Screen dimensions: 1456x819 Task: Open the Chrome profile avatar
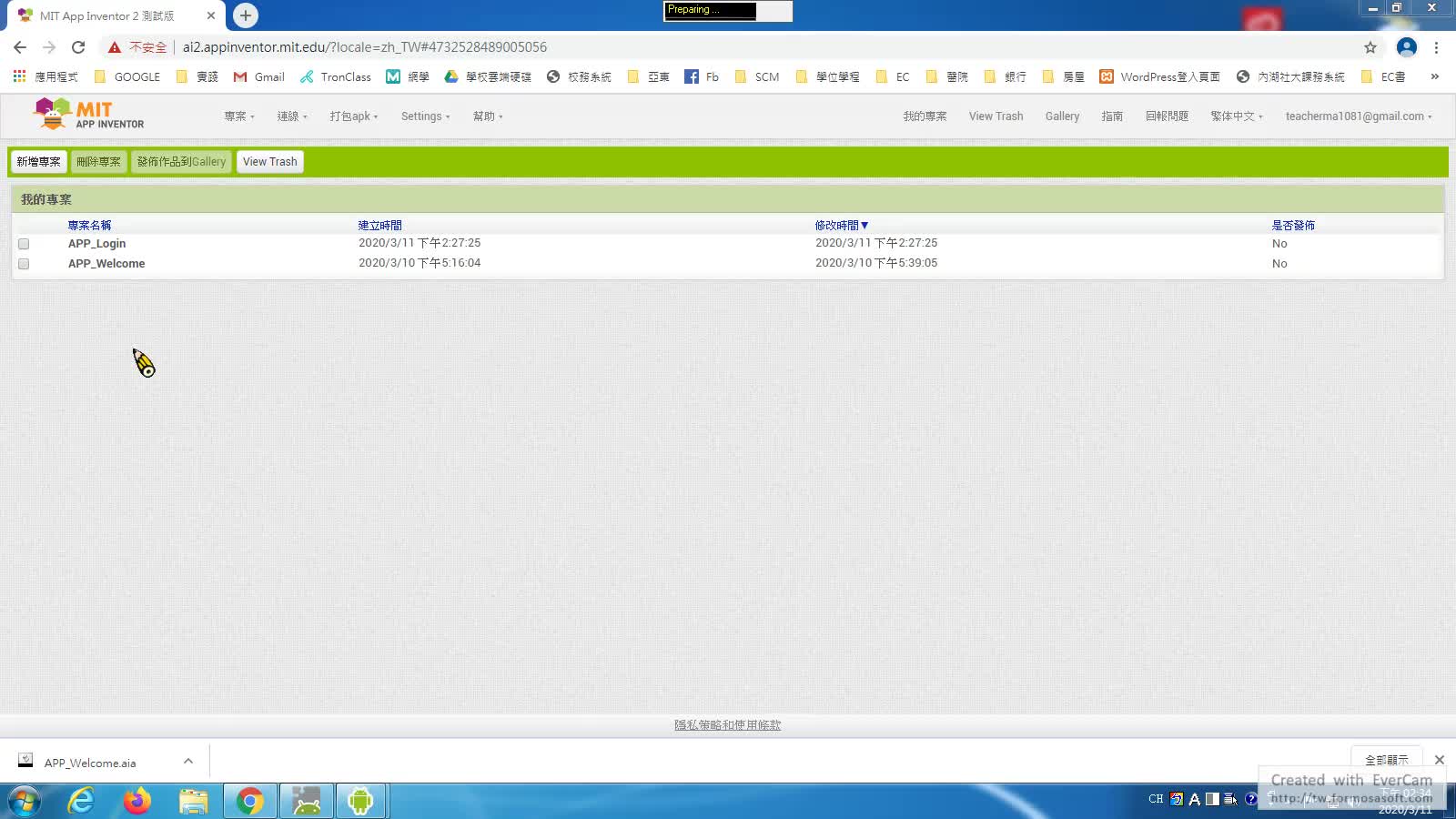click(x=1406, y=47)
